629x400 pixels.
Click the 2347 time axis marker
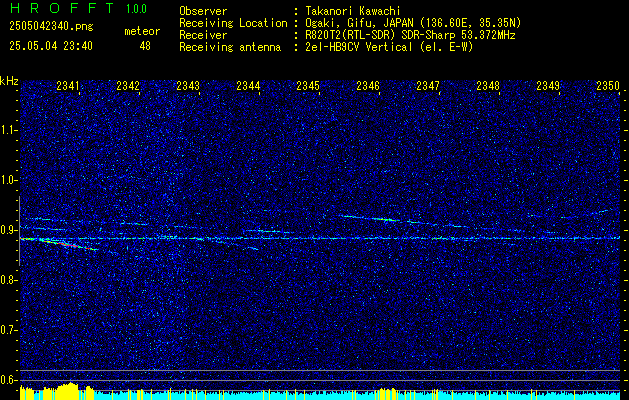coord(428,86)
